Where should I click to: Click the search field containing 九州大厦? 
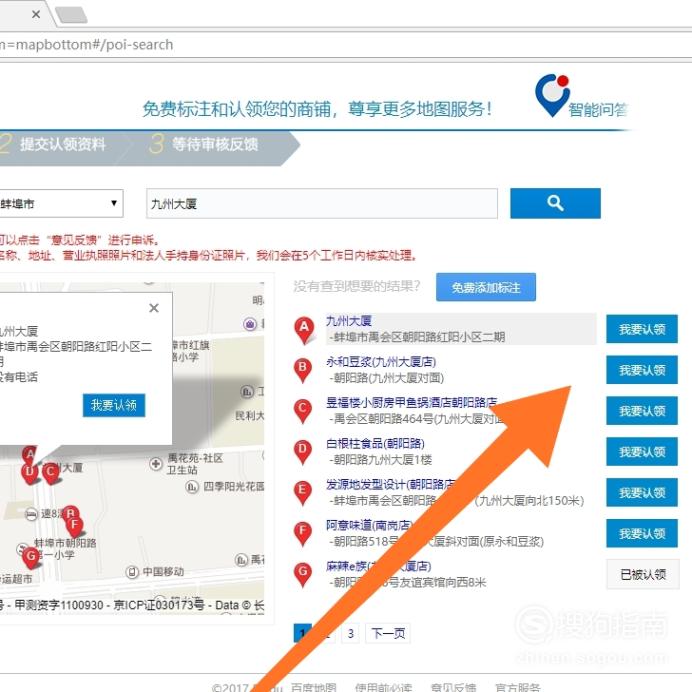point(322,203)
